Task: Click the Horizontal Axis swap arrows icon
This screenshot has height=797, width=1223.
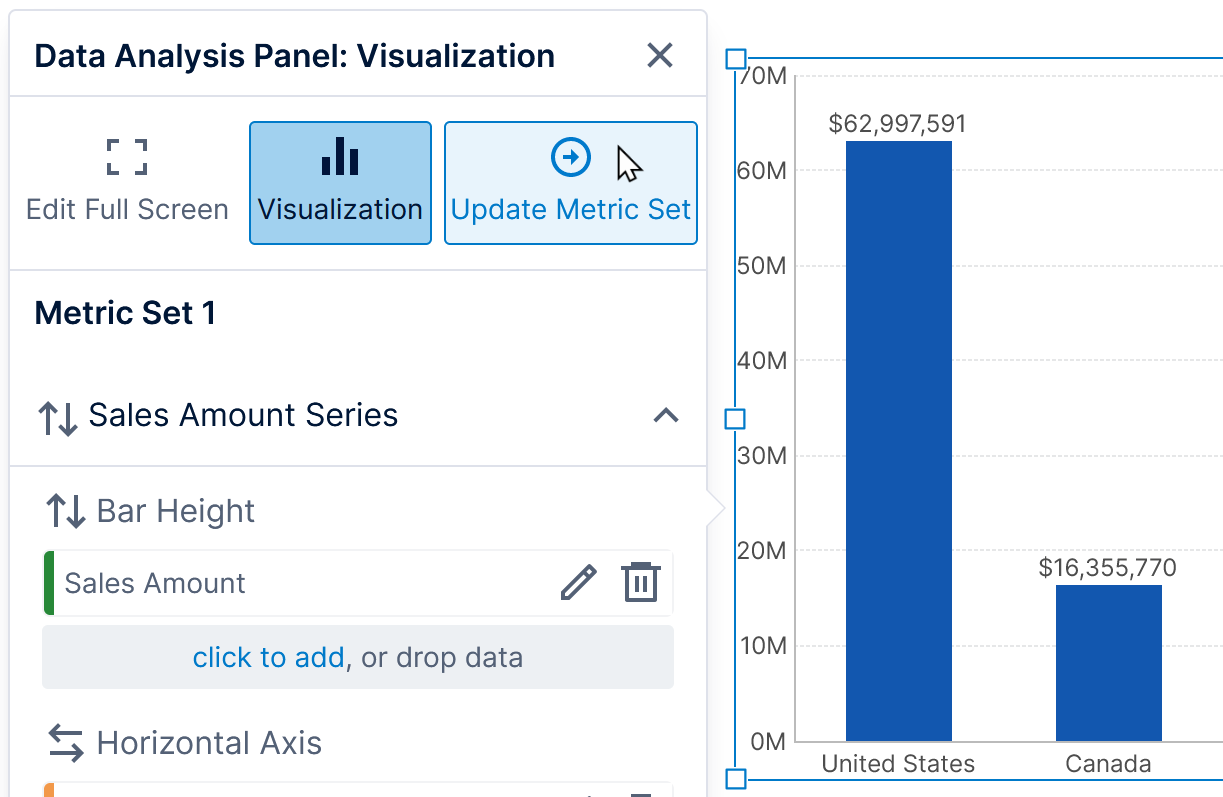Action: (x=66, y=743)
